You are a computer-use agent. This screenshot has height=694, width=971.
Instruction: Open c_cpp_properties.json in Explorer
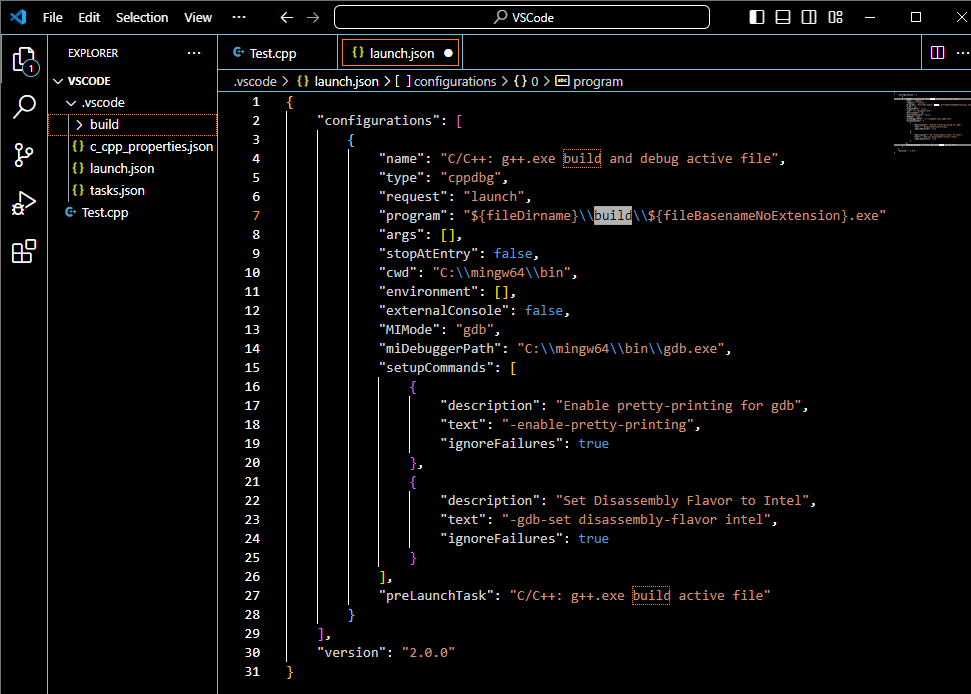point(133,147)
